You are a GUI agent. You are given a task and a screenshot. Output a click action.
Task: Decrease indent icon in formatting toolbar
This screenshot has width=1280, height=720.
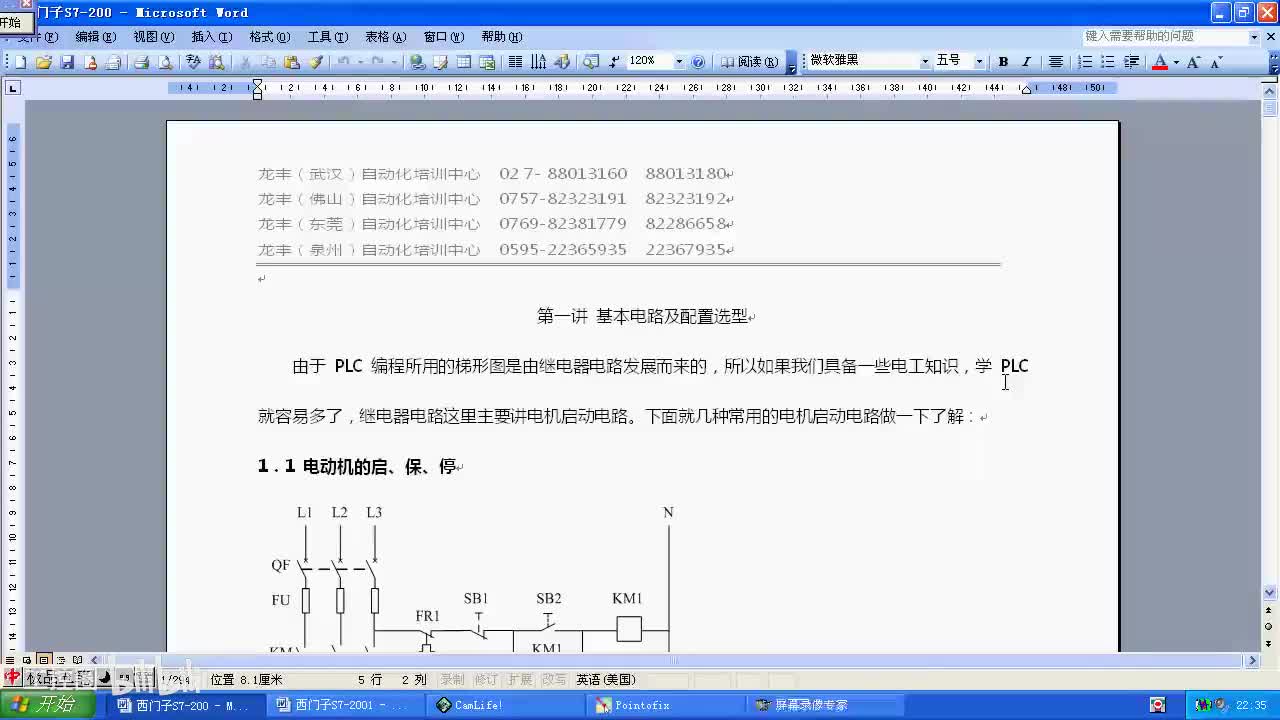1132,62
